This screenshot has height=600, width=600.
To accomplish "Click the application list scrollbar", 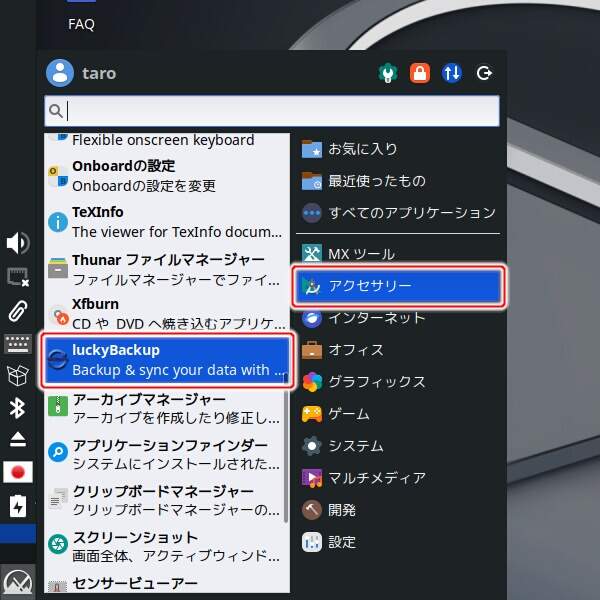I will click(x=285, y=448).
